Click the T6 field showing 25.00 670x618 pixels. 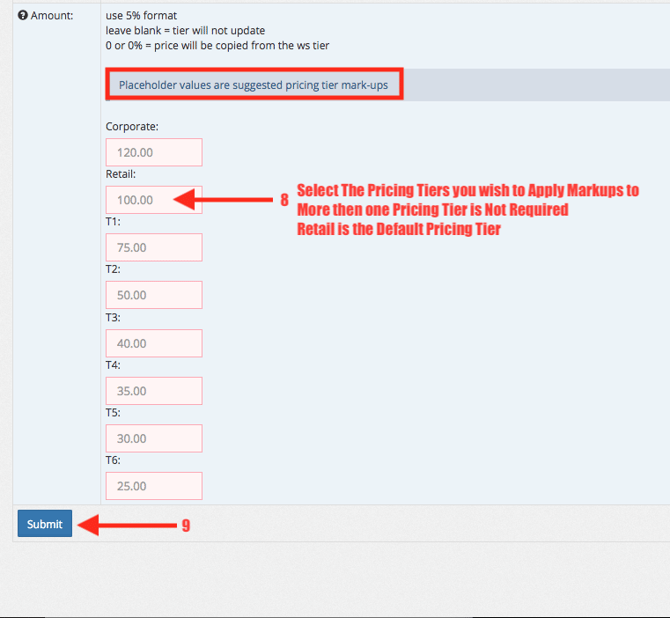154,486
